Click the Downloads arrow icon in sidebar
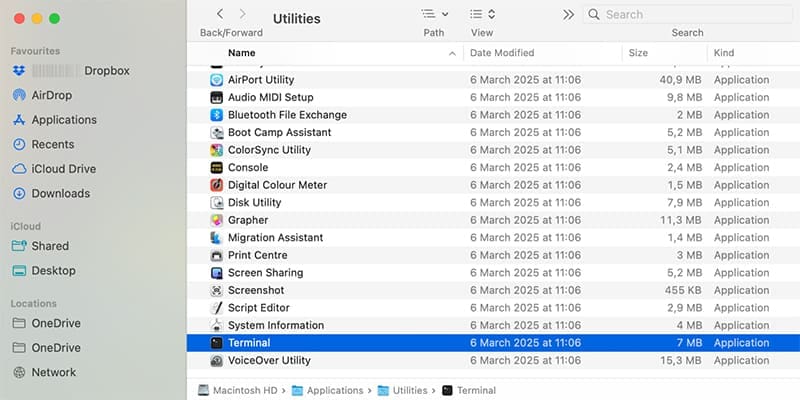Viewport: 800px width, 400px height. 19,193
